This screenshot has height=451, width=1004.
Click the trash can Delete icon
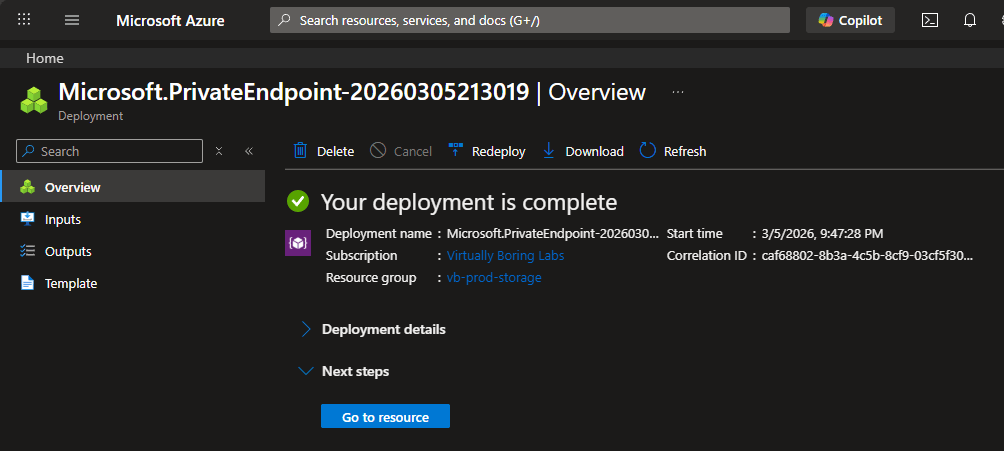[300, 151]
